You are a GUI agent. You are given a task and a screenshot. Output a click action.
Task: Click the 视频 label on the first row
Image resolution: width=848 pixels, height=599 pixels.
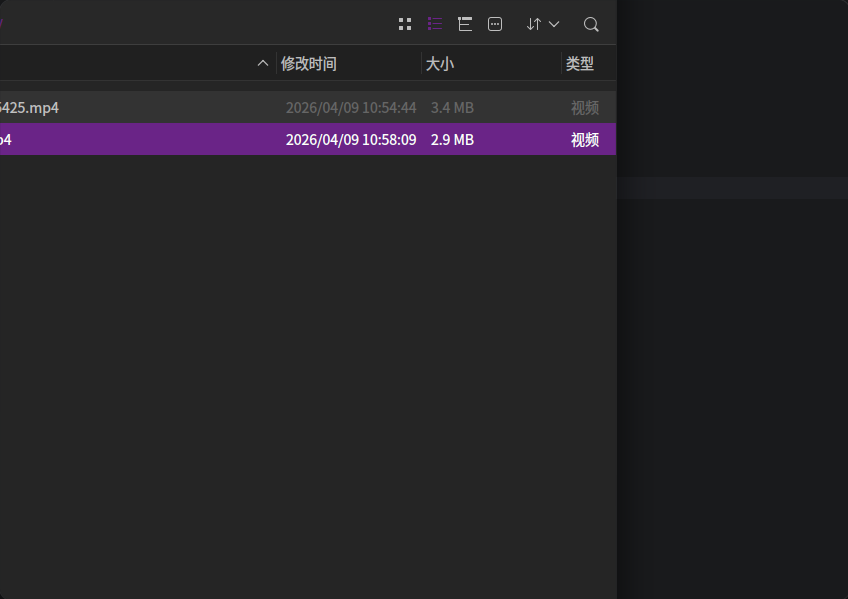coord(584,107)
